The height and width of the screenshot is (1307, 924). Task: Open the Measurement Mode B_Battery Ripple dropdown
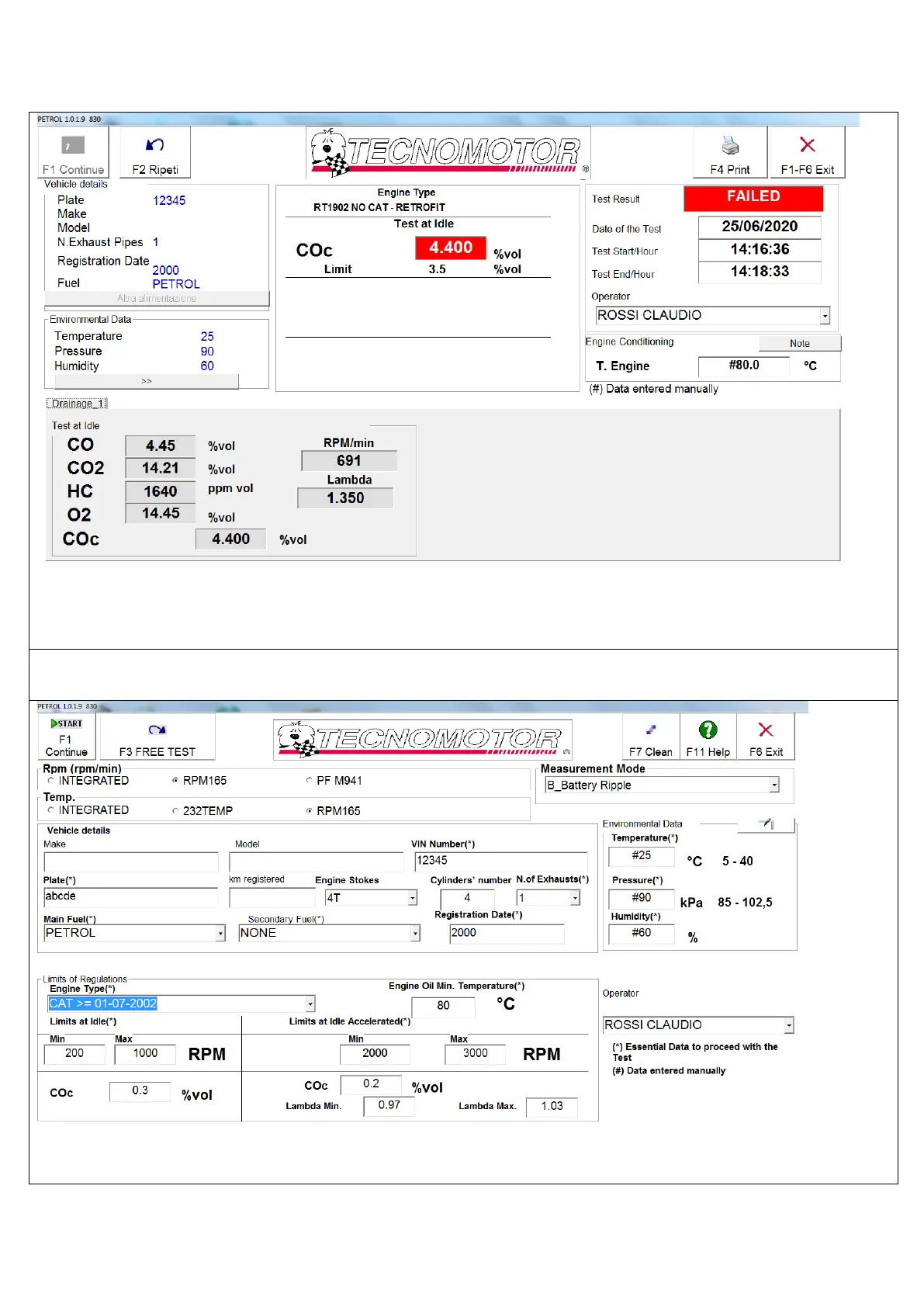[x=773, y=785]
